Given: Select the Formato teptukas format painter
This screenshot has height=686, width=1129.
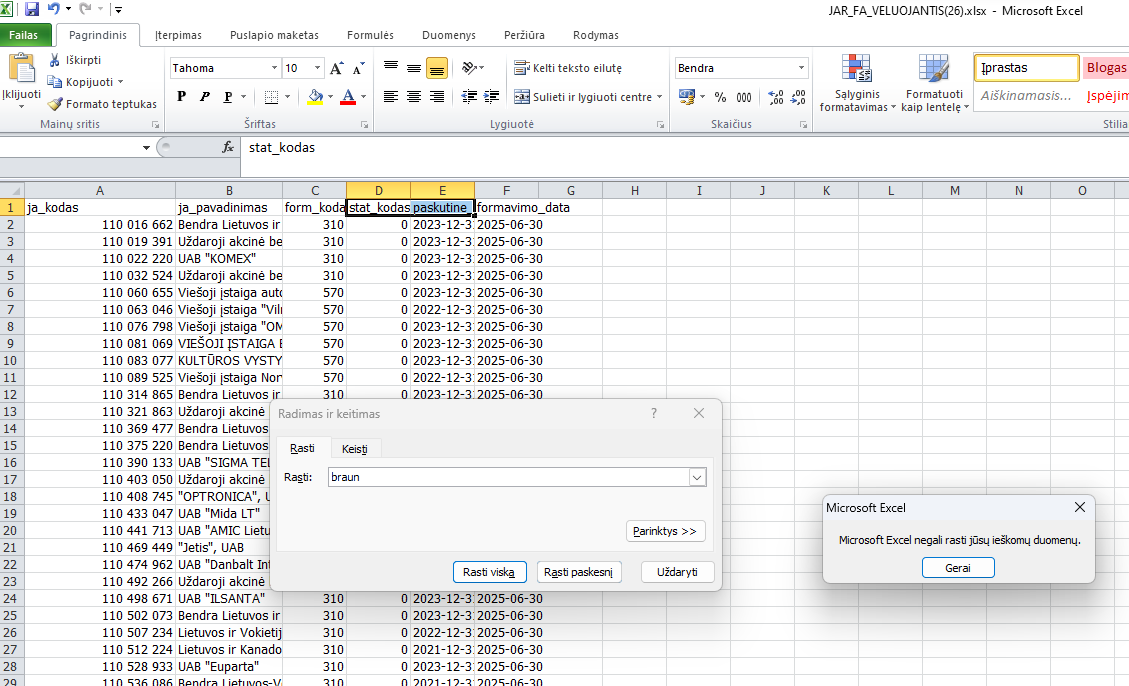Looking at the screenshot, I should [55, 104].
